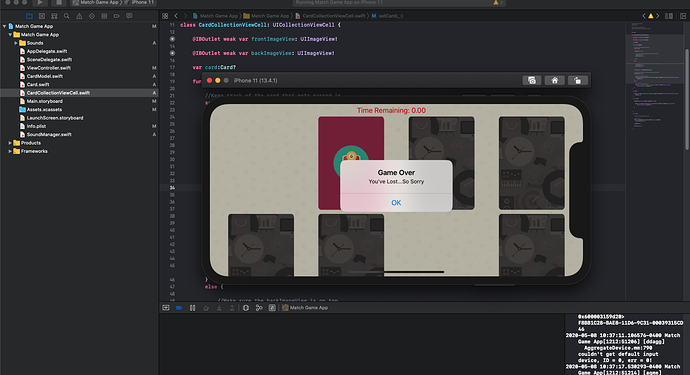Collapse the Match Game App project root

(x=4, y=26)
